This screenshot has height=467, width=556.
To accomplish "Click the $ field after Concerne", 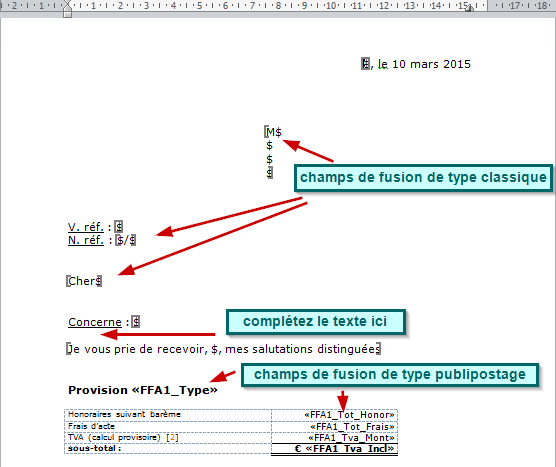I will coord(135,322).
